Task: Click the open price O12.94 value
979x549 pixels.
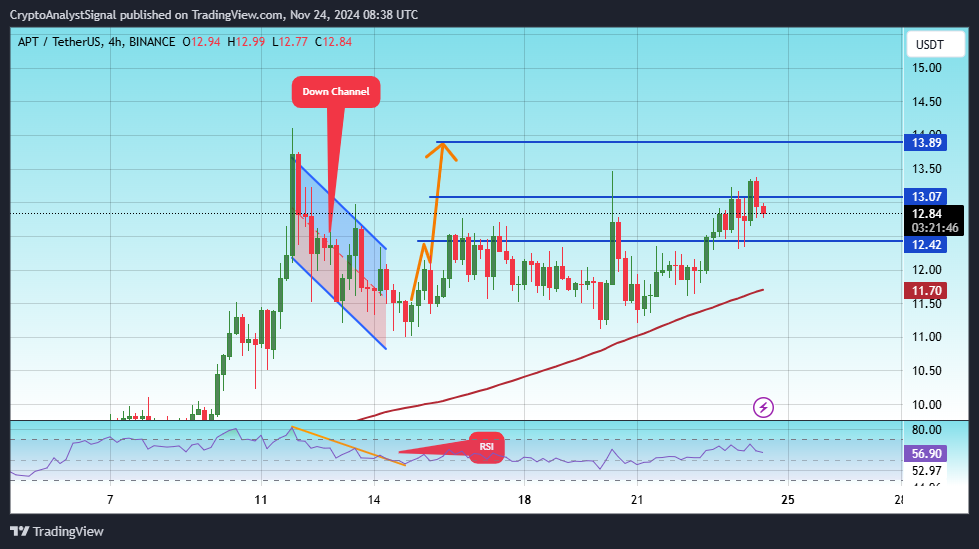Action: [201, 42]
